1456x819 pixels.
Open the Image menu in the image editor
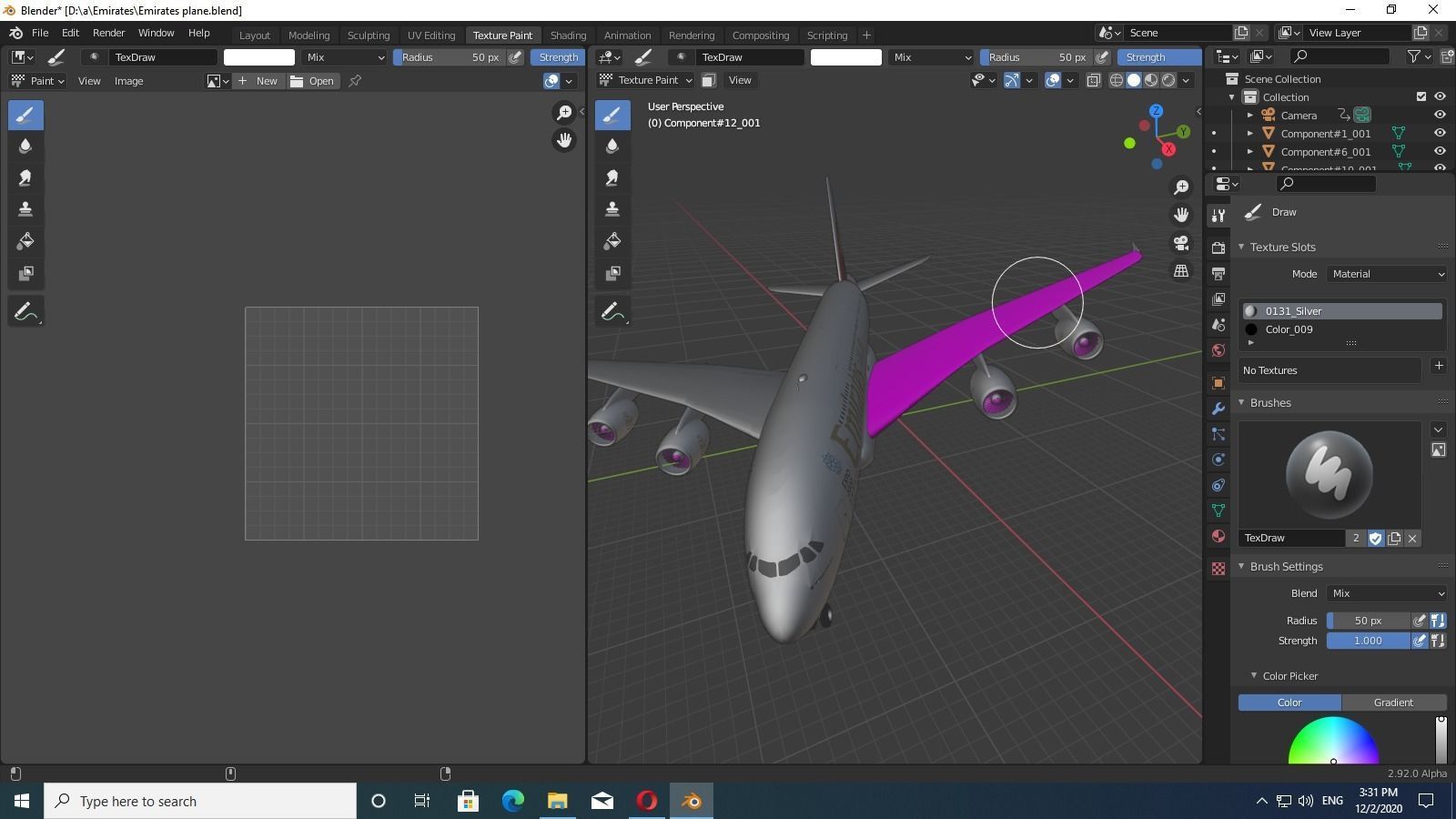point(128,81)
